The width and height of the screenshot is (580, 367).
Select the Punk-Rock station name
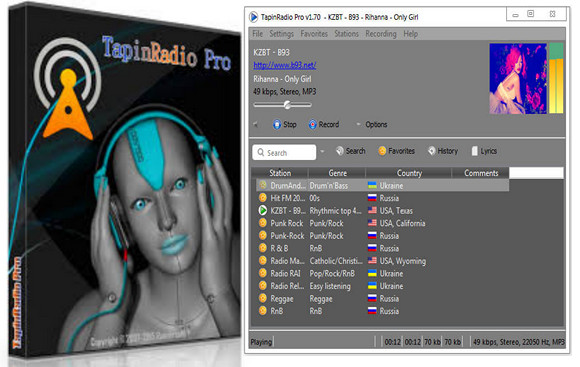coord(287,236)
